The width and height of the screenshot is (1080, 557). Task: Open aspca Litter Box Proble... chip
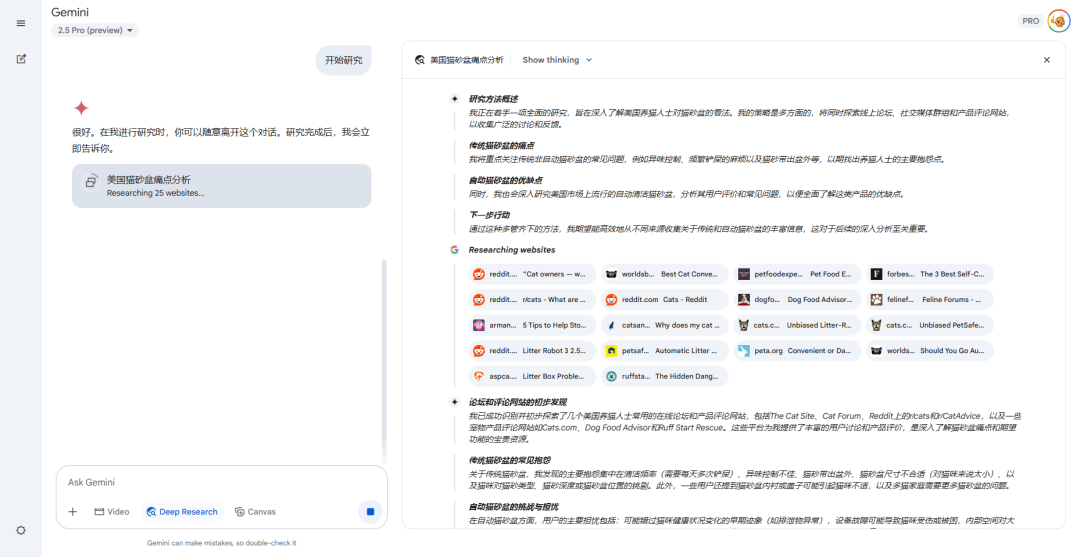click(x=532, y=376)
